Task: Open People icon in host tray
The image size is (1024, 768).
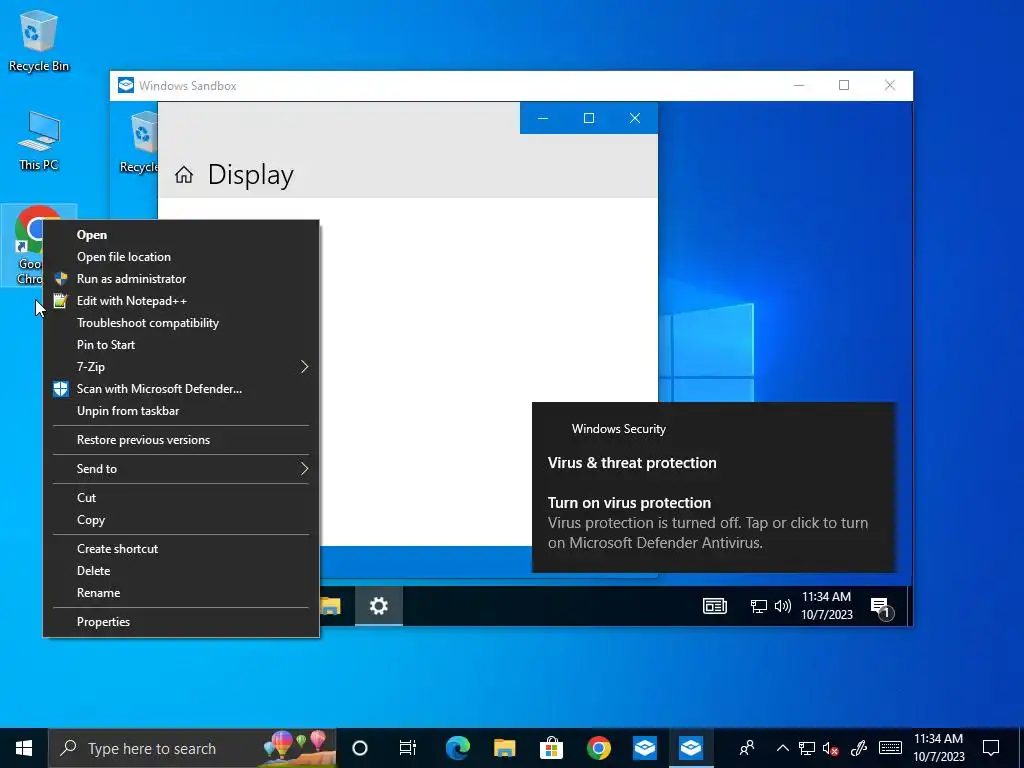Action: pyautogui.click(x=746, y=748)
